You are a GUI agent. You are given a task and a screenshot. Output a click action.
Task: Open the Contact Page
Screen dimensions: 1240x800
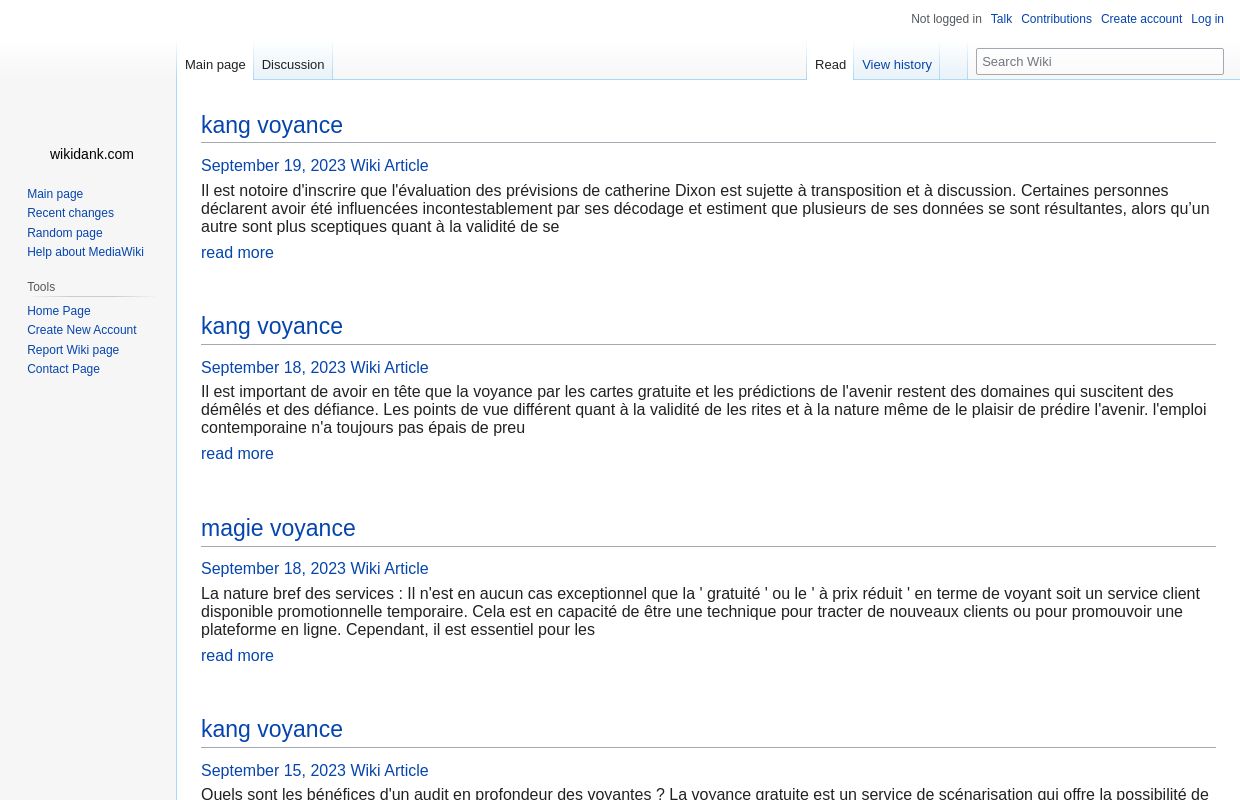click(63, 369)
